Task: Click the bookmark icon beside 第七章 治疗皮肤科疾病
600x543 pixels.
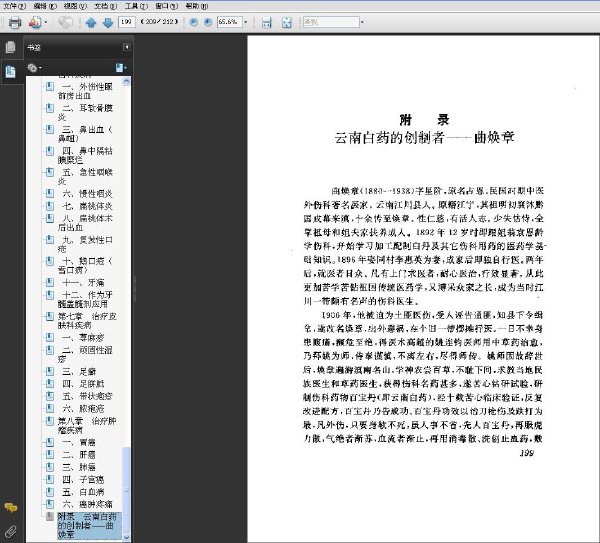Action: click(x=50, y=316)
